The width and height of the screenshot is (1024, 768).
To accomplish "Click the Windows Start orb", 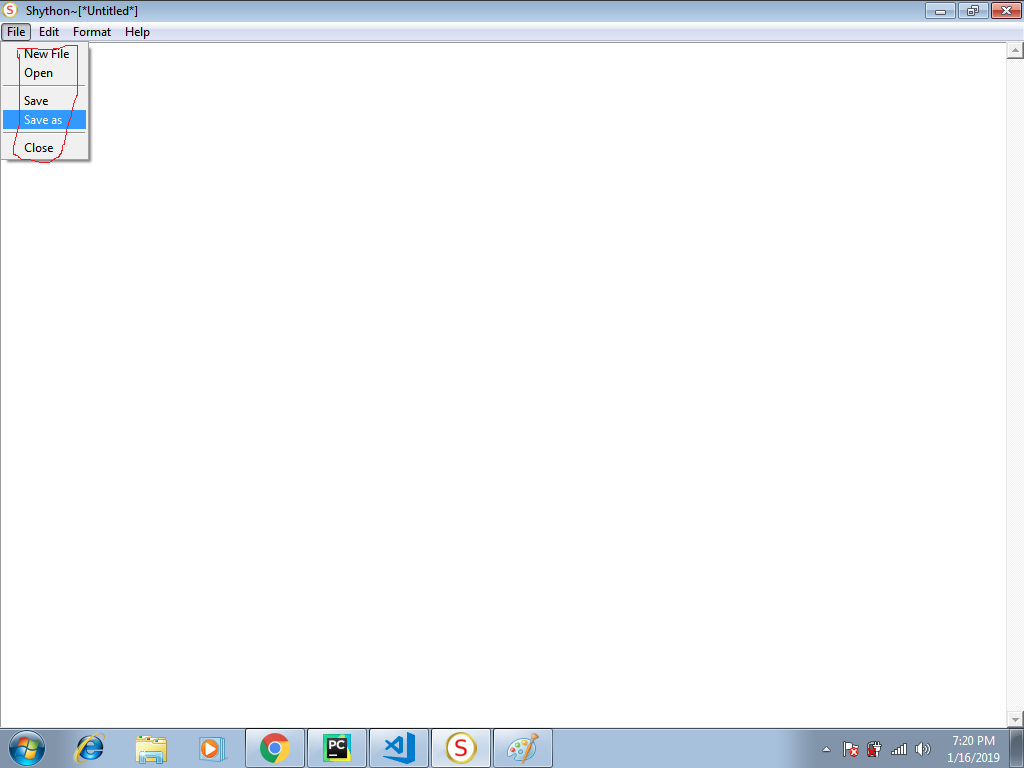I will point(27,748).
